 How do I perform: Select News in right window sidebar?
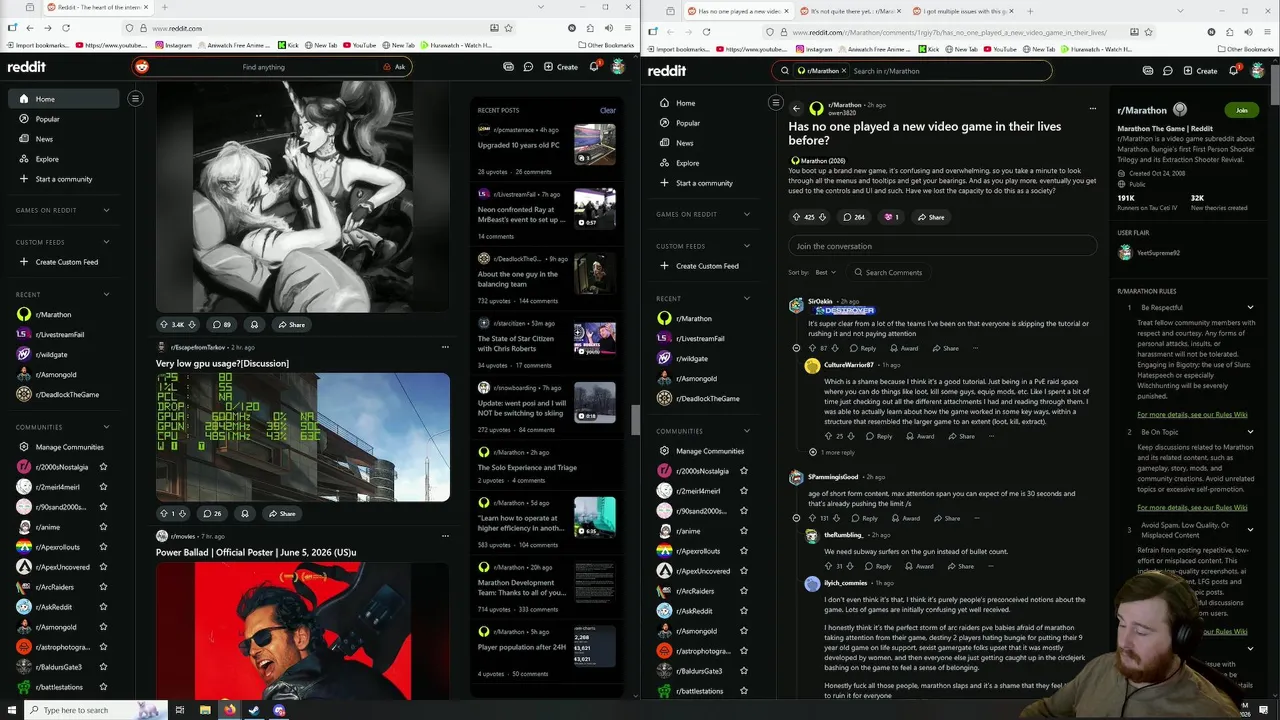684,143
